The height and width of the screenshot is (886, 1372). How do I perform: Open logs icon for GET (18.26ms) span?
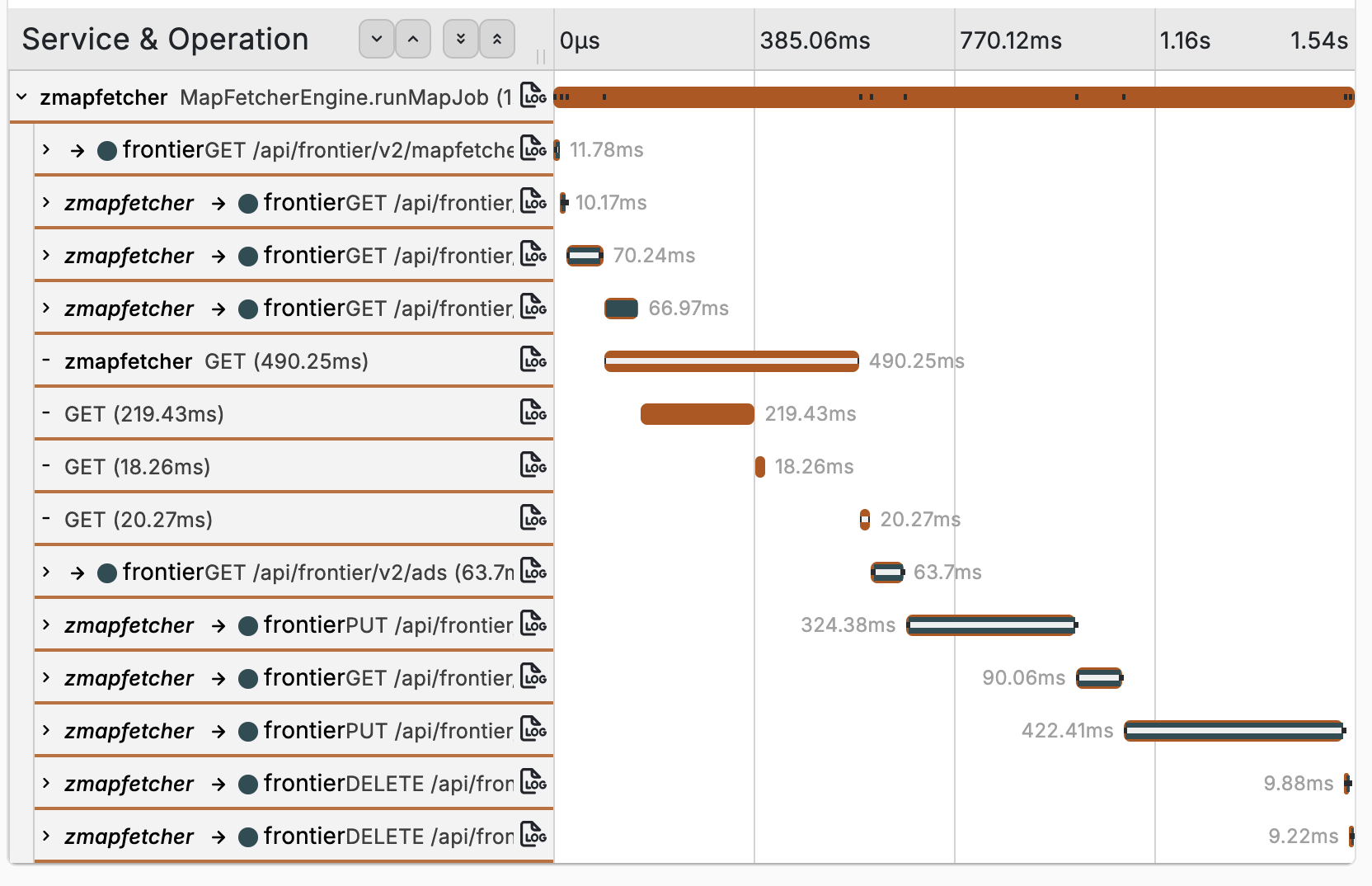(x=533, y=465)
